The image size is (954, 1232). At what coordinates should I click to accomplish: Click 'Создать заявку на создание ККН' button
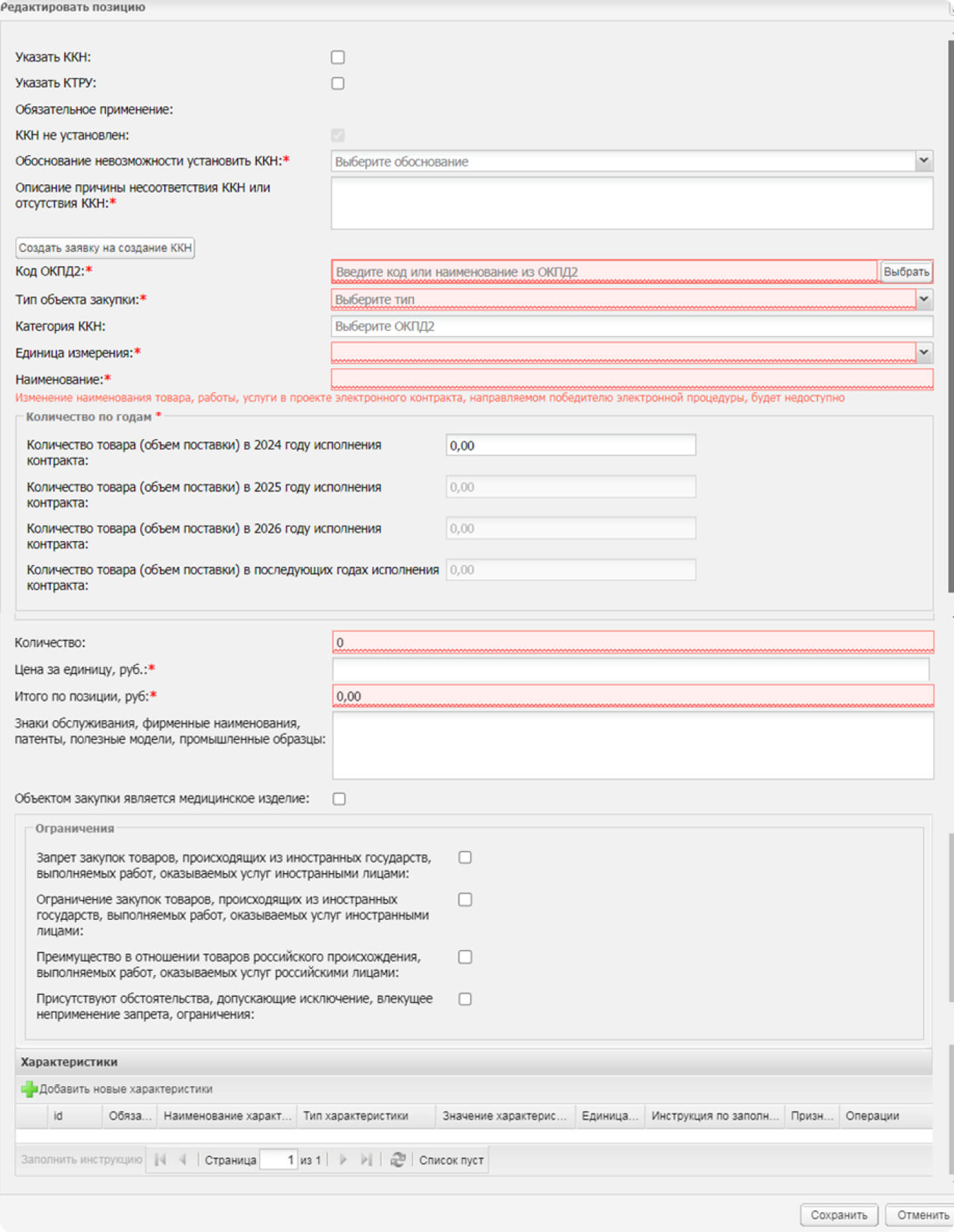click(105, 248)
